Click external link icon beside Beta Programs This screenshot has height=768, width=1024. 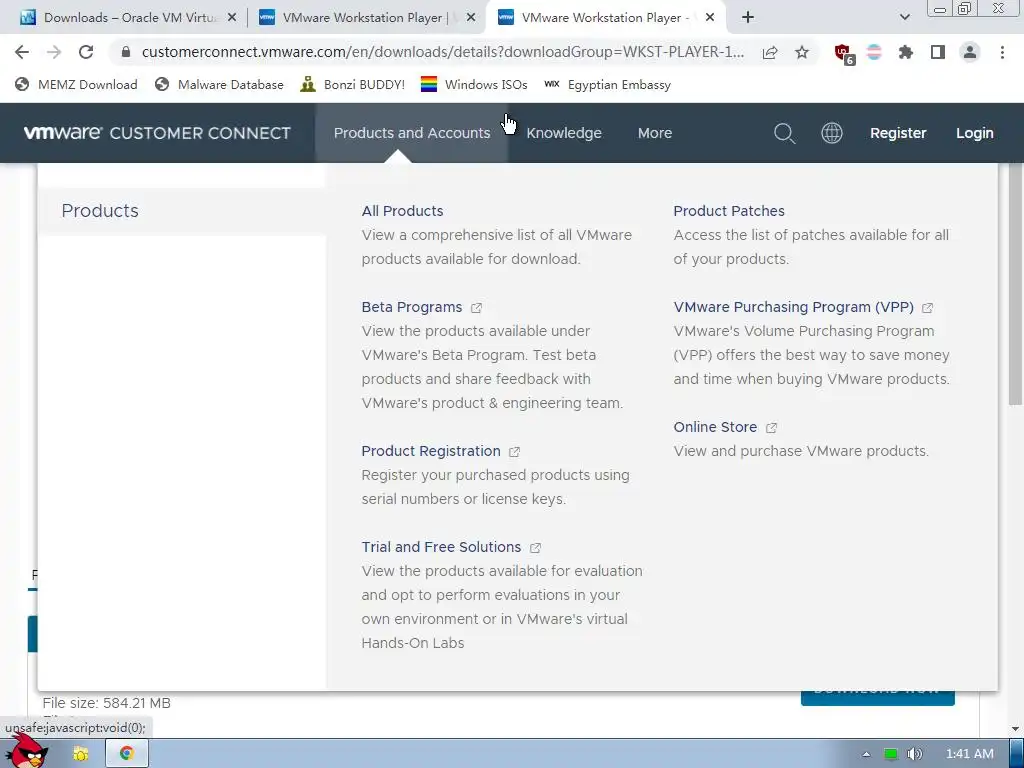click(476, 308)
